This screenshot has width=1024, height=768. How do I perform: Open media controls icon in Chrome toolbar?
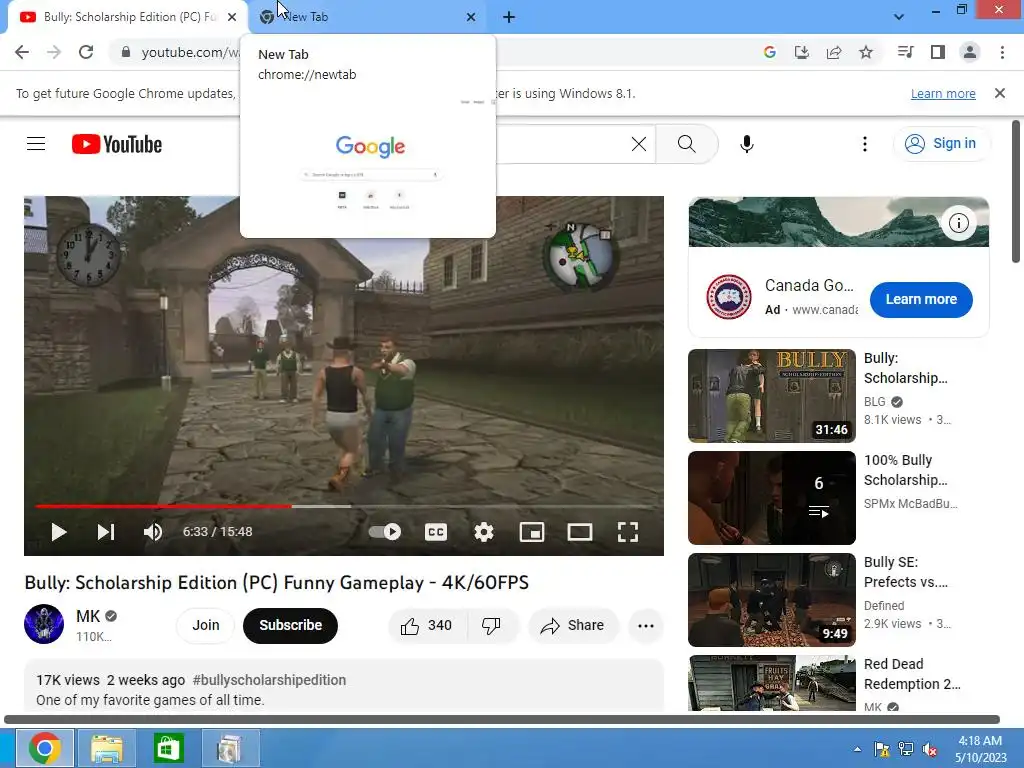click(905, 52)
